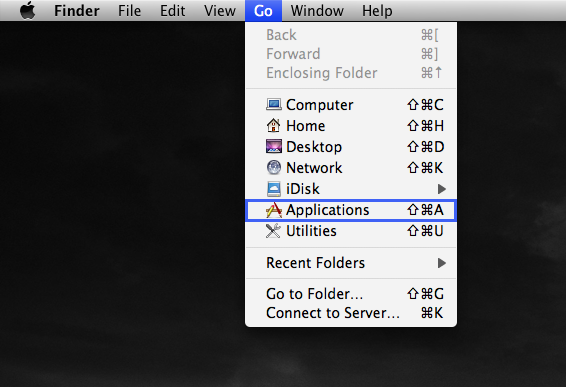Screen dimensions: 566x387
Task: Open the Apple logo menu
Action: click(28, 10)
